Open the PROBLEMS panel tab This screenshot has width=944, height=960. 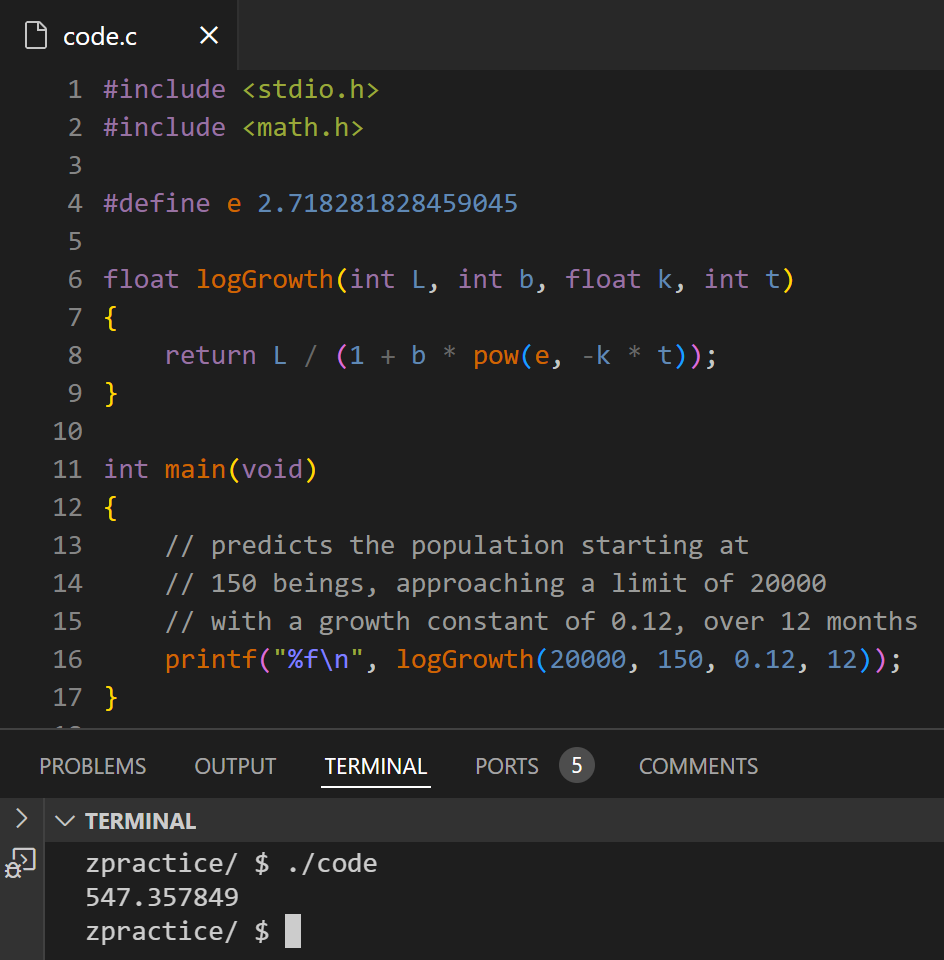pos(92,766)
